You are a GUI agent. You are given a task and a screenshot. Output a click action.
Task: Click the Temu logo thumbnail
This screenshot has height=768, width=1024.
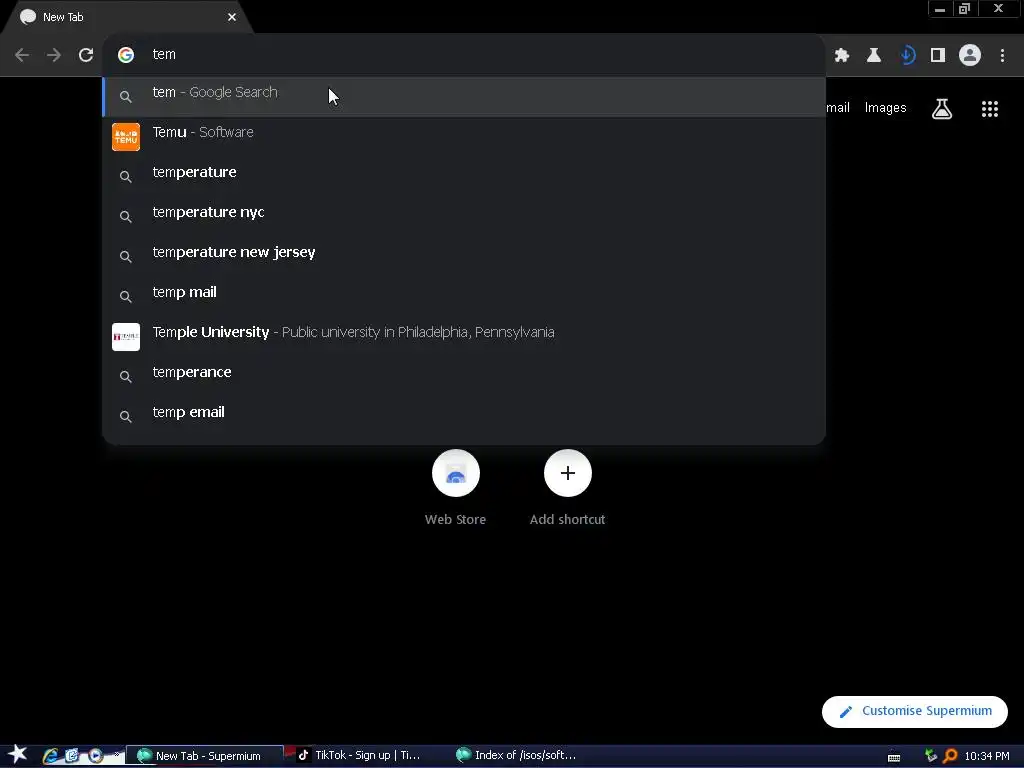(126, 137)
